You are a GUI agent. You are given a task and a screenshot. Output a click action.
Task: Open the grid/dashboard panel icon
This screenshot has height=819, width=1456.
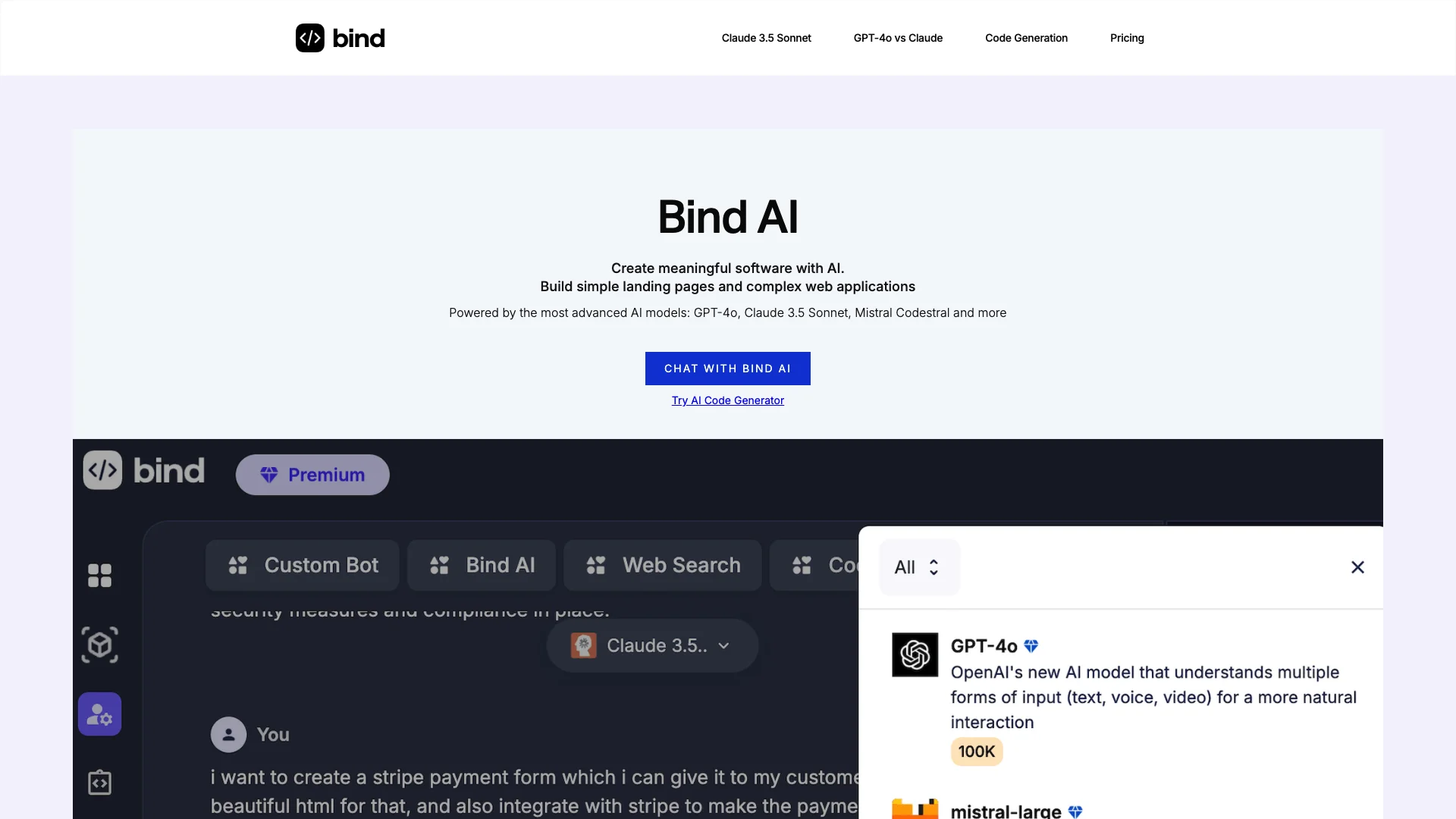tap(100, 575)
